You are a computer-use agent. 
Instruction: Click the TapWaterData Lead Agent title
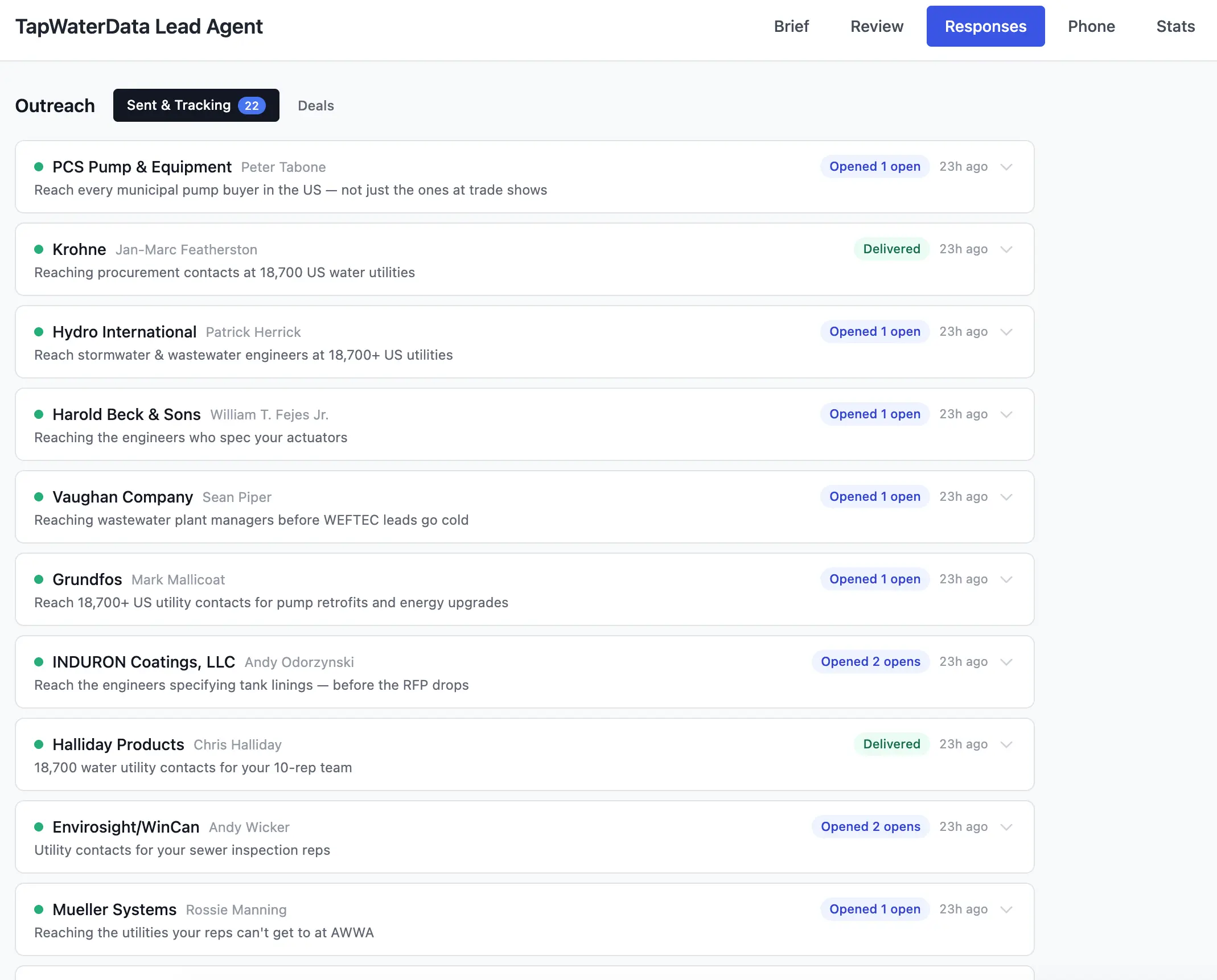(139, 27)
